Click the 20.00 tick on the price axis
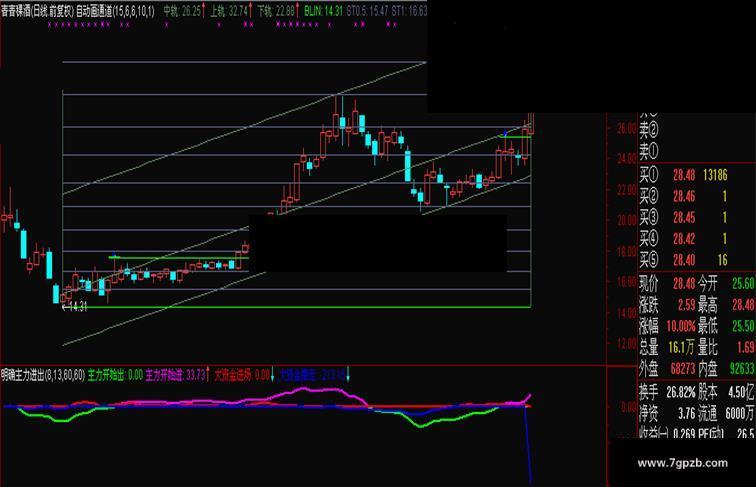 click(x=626, y=220)
